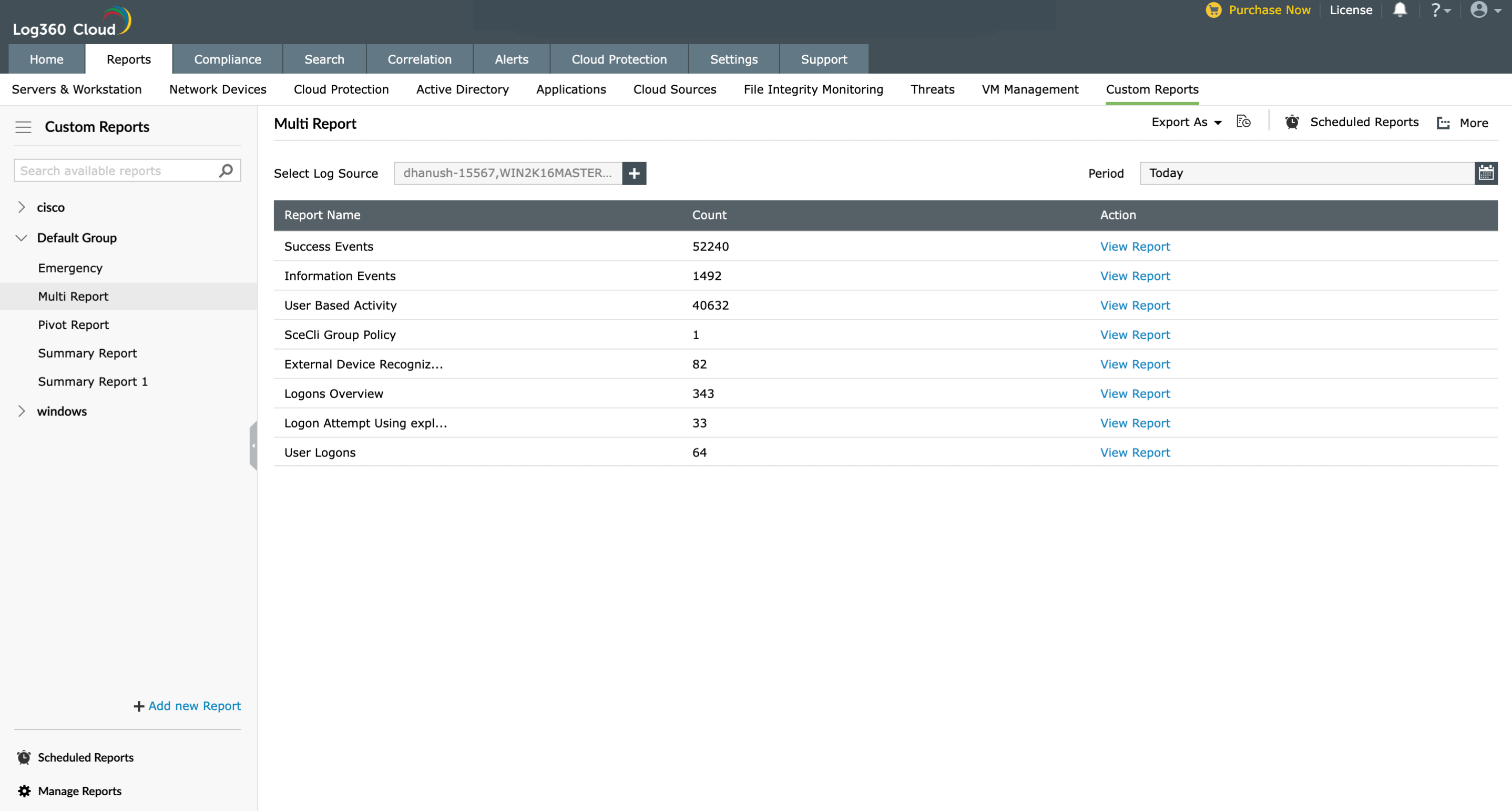Click the export history document icon
1512x811 pixels.
click(1244, 121)
